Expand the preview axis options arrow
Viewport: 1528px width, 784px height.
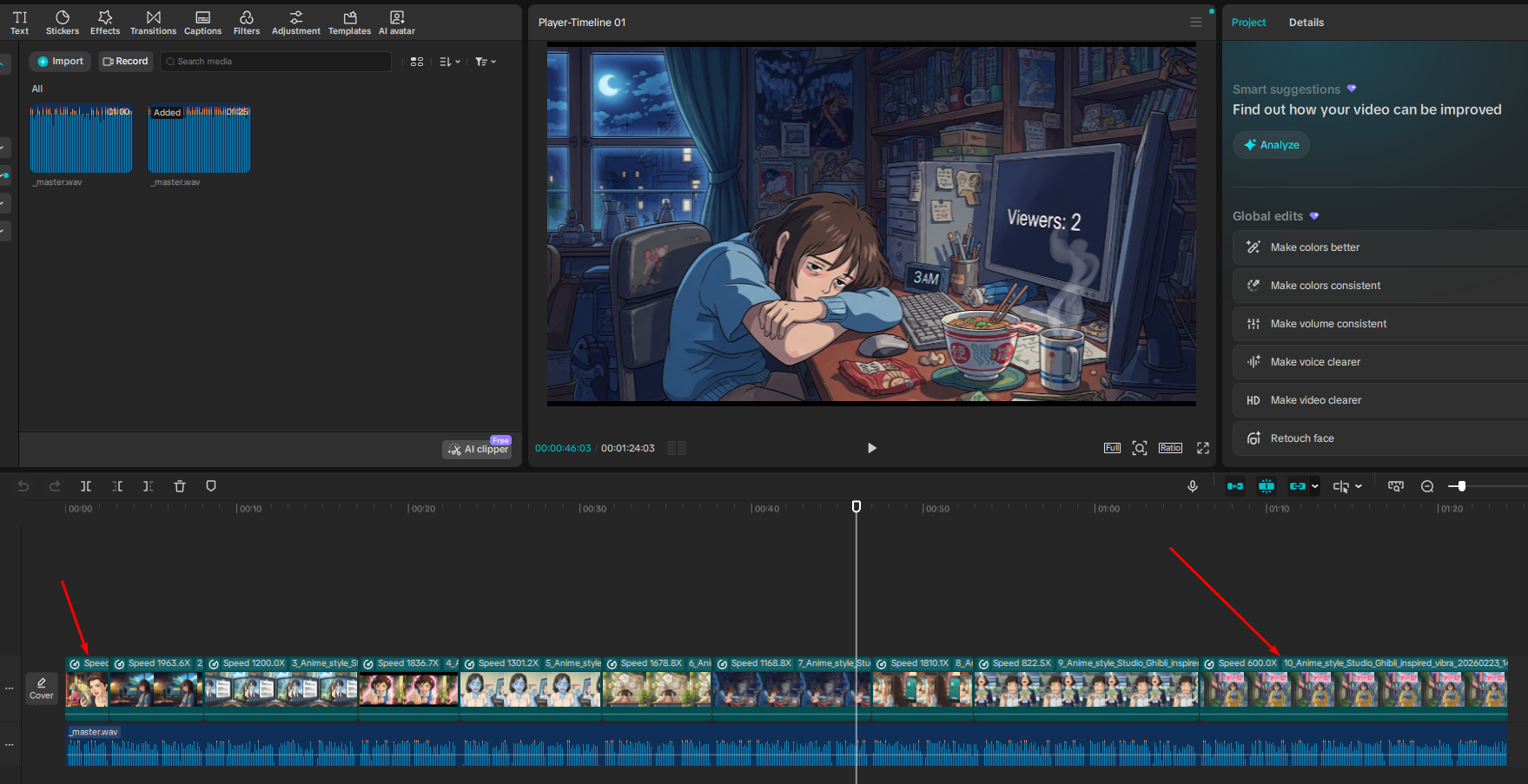tap(1359, 486)
